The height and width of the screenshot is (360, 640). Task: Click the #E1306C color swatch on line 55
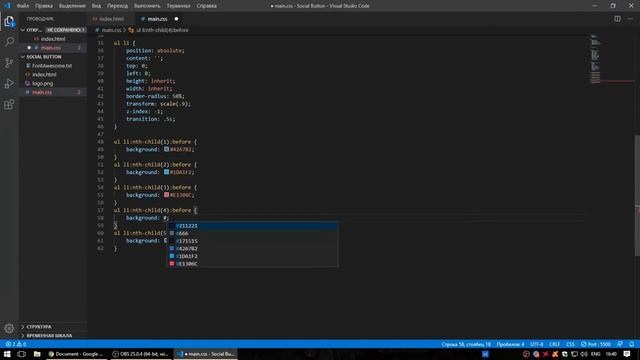click(x=167, y=195)
